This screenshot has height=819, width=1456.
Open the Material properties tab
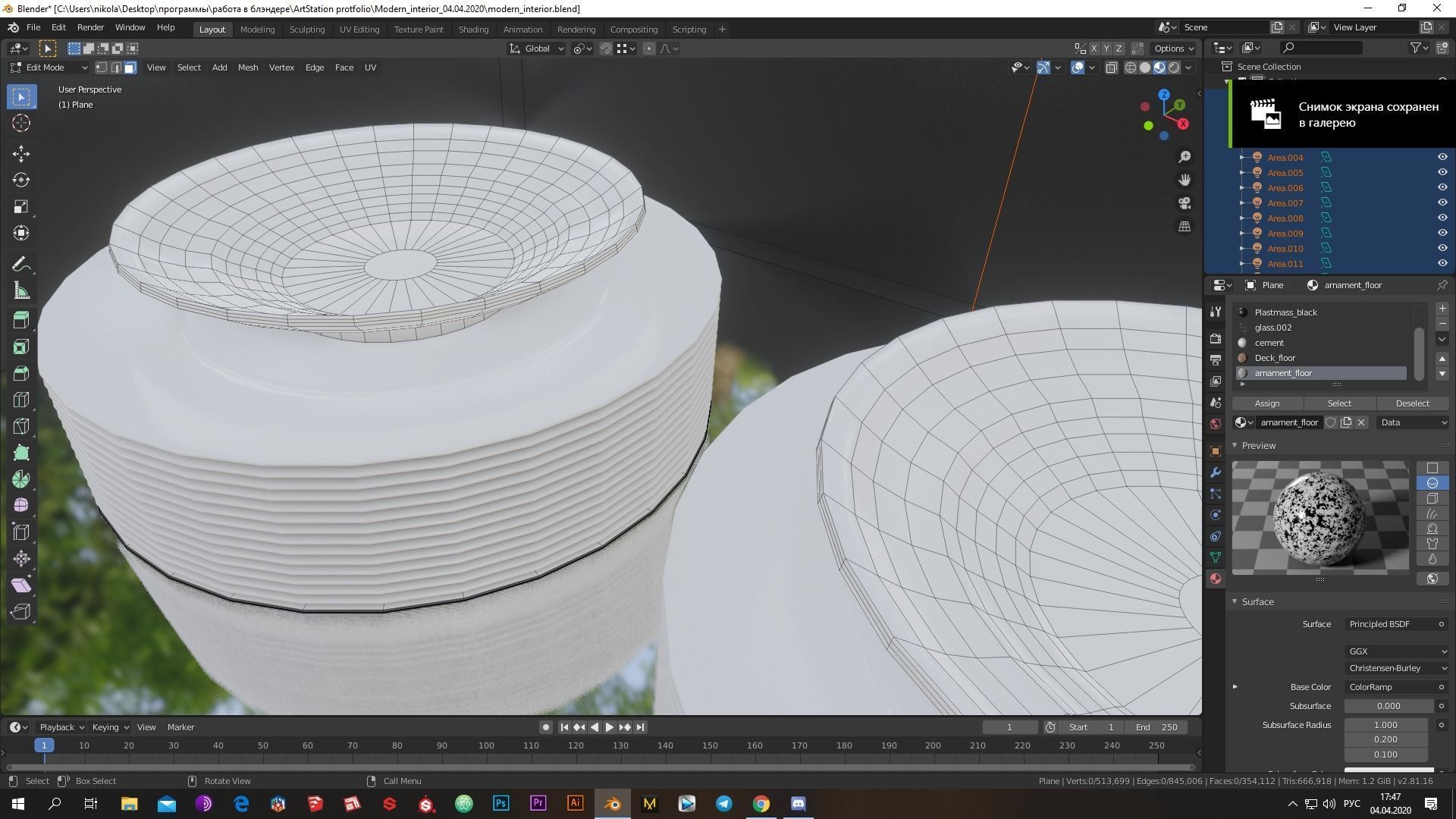tap(1216, 579)
